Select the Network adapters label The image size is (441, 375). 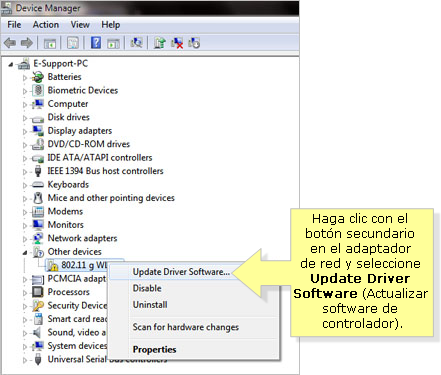pos(82,238)
